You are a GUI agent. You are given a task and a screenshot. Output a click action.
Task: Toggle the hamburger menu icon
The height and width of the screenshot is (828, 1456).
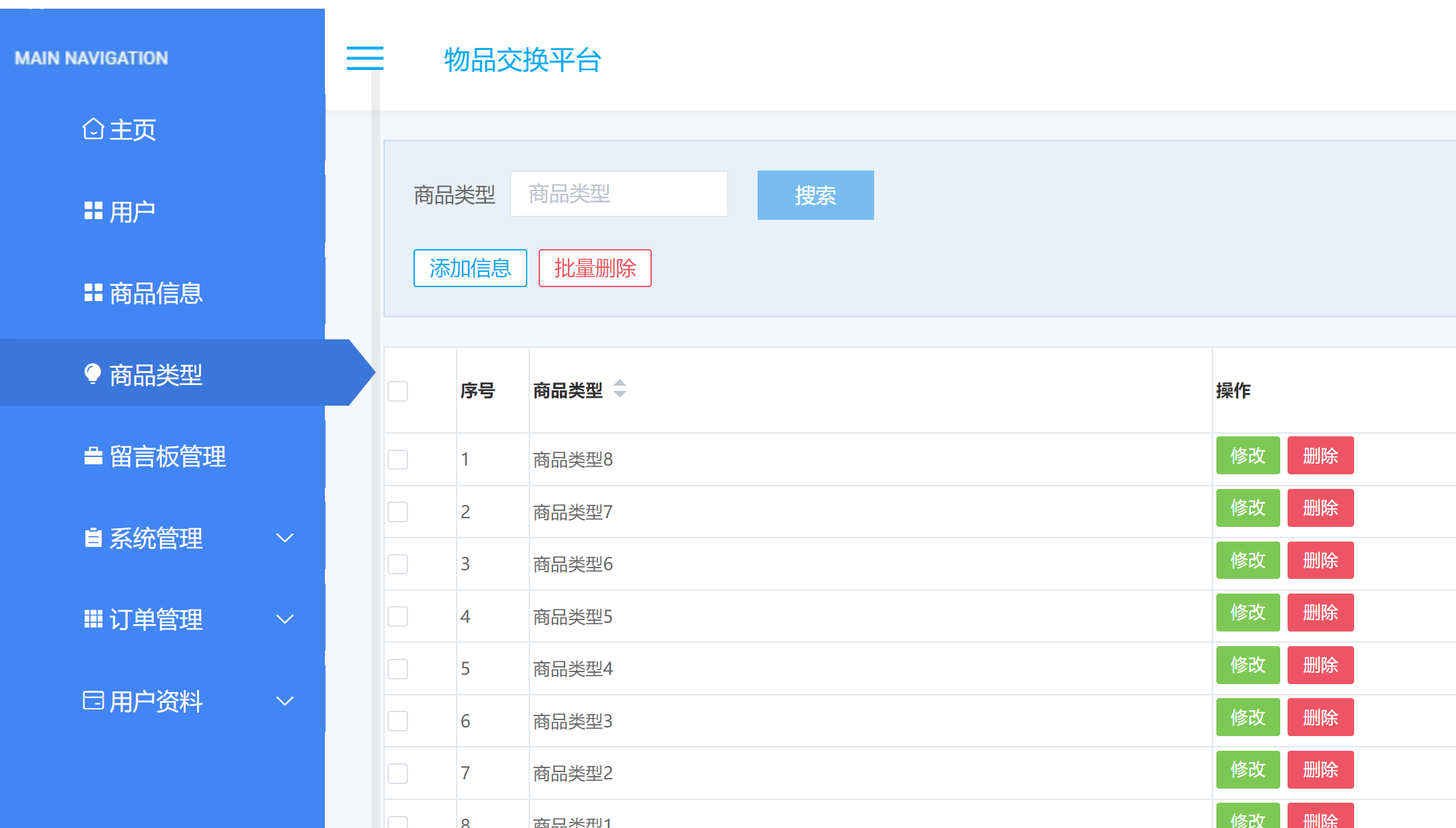[365, 59]
